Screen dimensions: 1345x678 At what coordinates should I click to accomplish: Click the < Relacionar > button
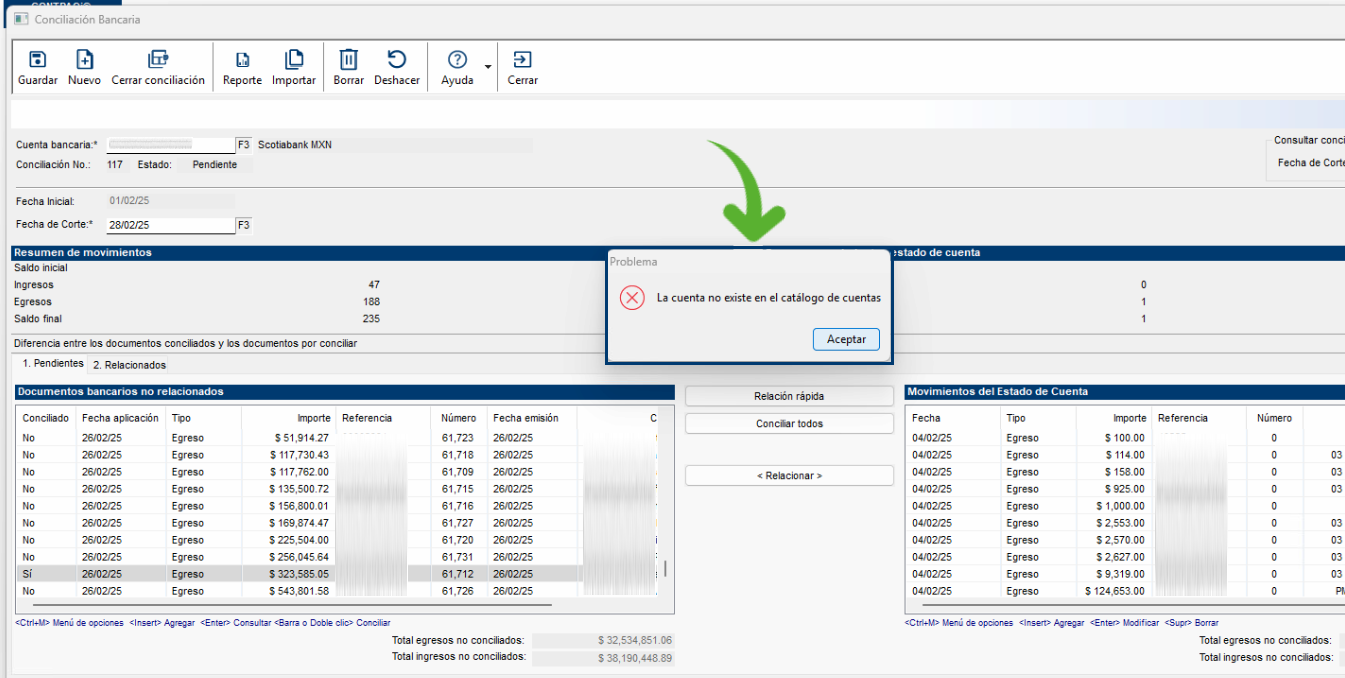[789, 476]
